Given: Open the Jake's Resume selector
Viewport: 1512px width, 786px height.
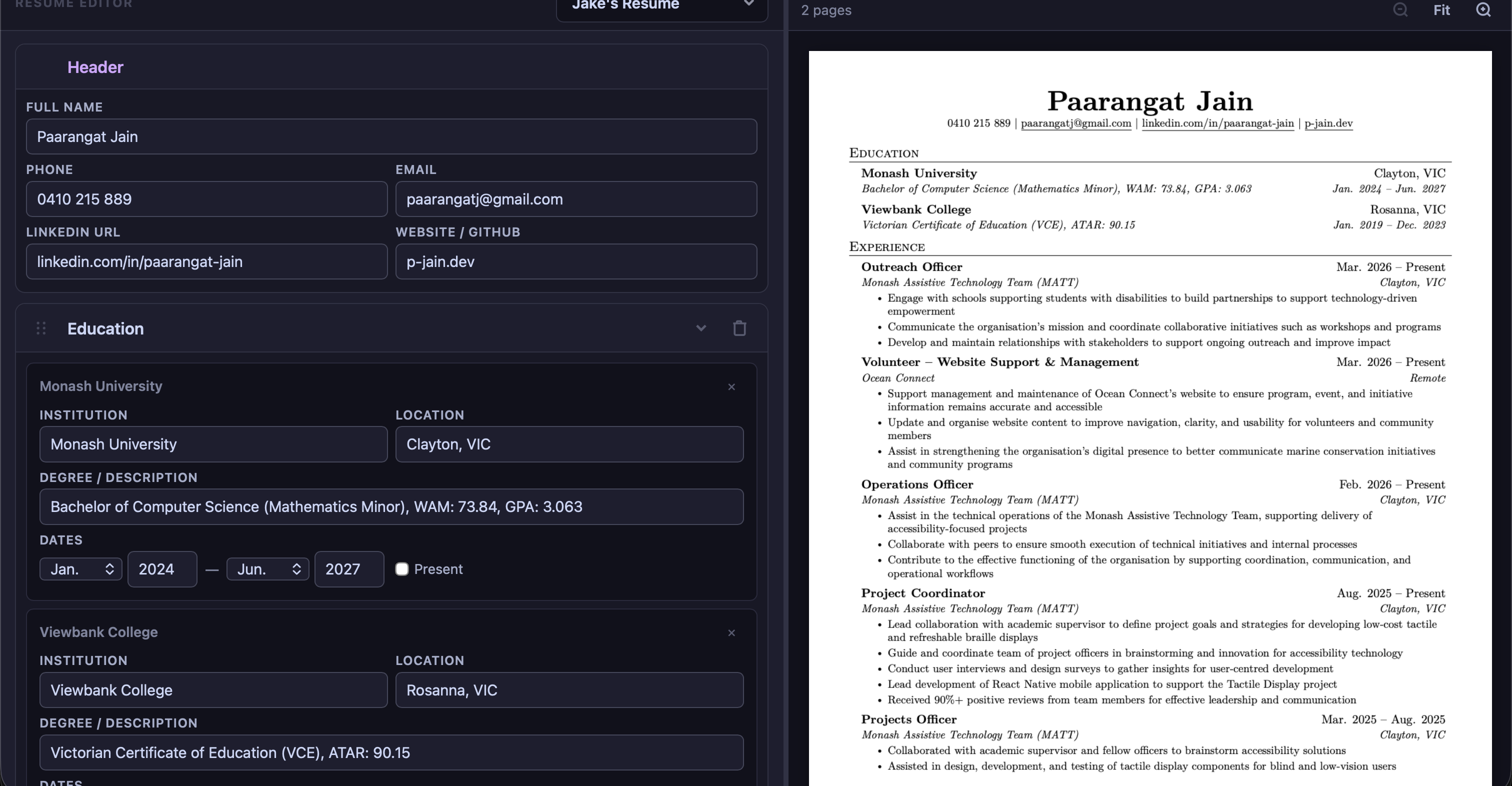Looking at the screenshot, I should [x=661, y=4].
